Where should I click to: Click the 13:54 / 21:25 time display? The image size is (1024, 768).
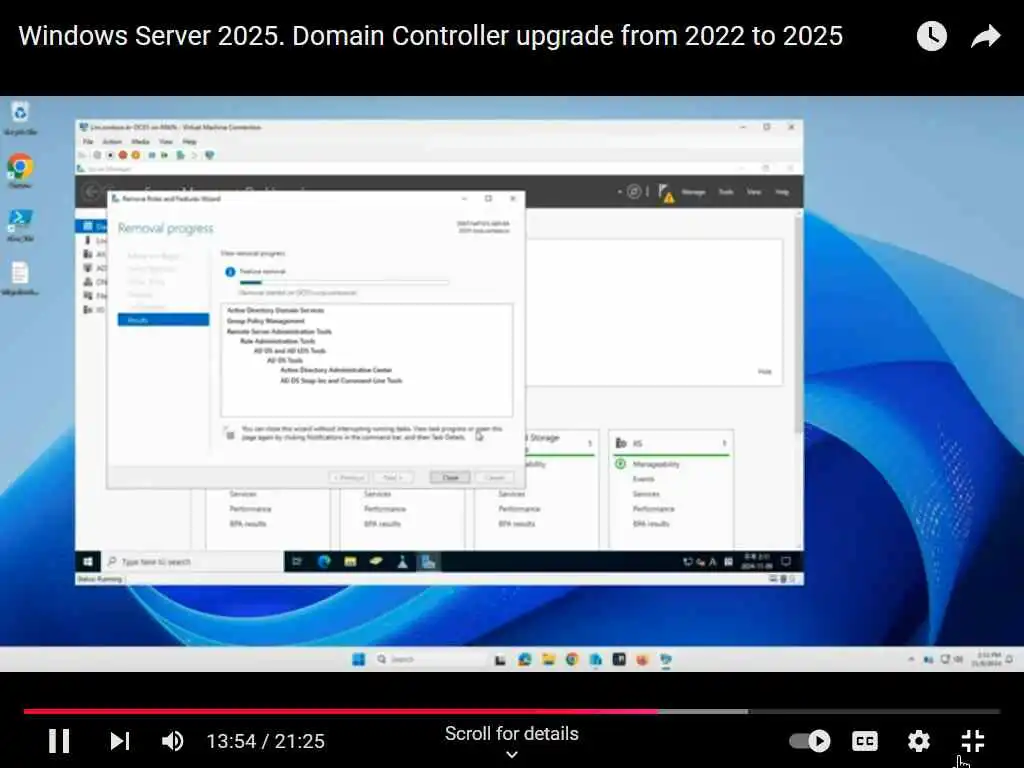[x=265, y=741]
